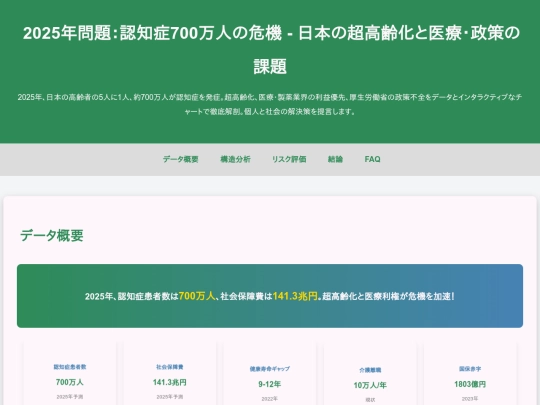Image resolution: width=540 pixels, height=405 pixels.
Task: Select the 介護離職 stat card
Action: 370,374
